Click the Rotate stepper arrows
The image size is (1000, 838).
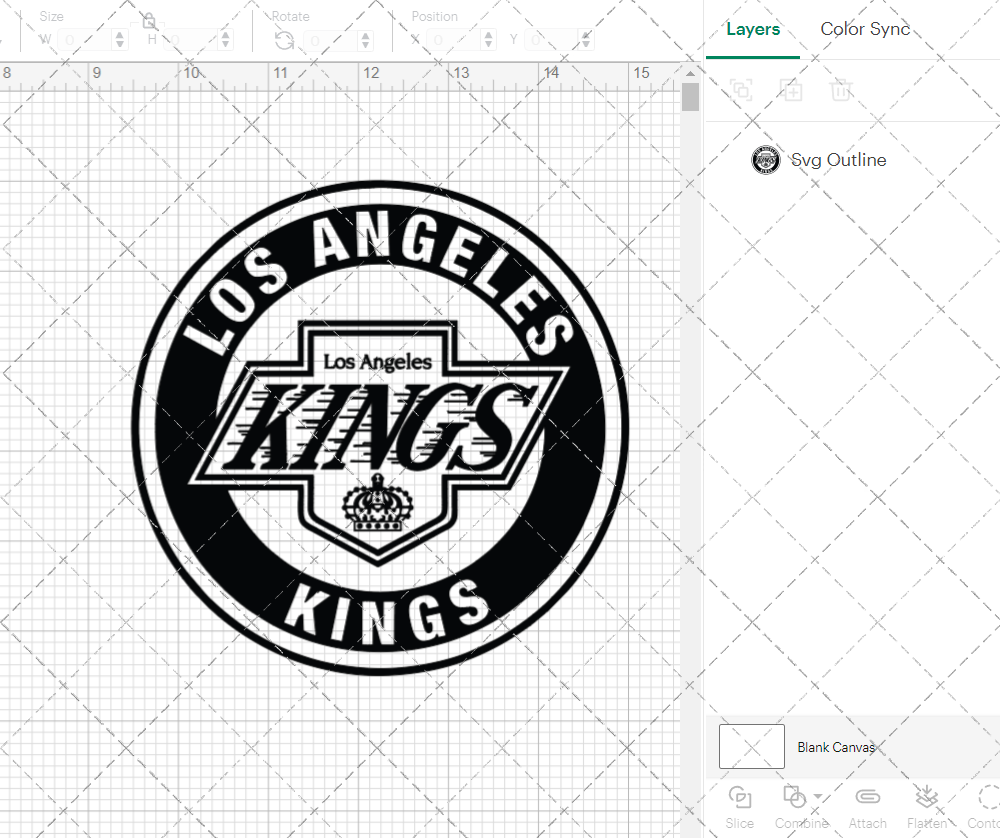(365, 40)
